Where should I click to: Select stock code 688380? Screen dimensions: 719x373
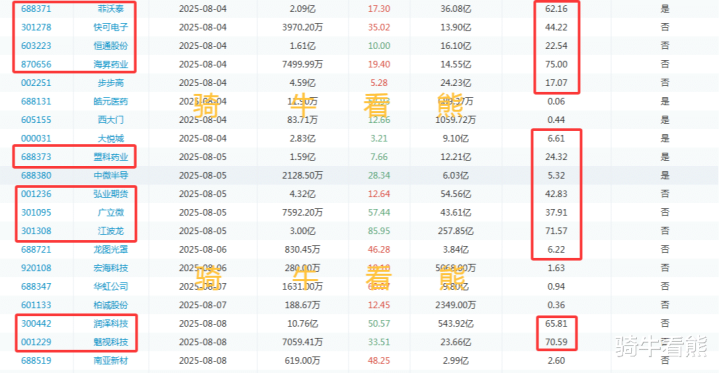36,175
